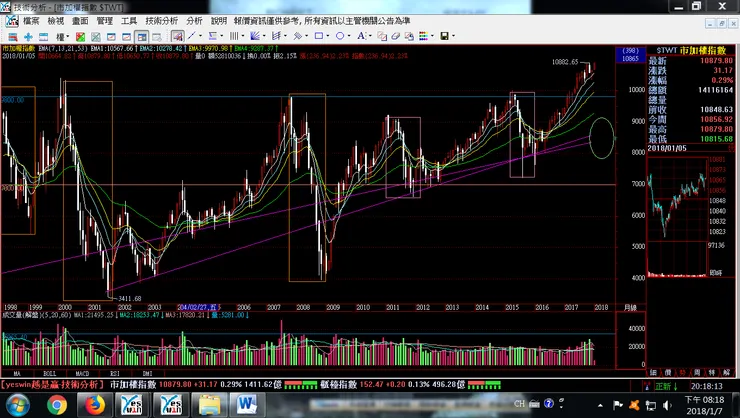Switch to the RSI indicator tab
This screenshot has height=418, width=740.
[x=115, y=373]
